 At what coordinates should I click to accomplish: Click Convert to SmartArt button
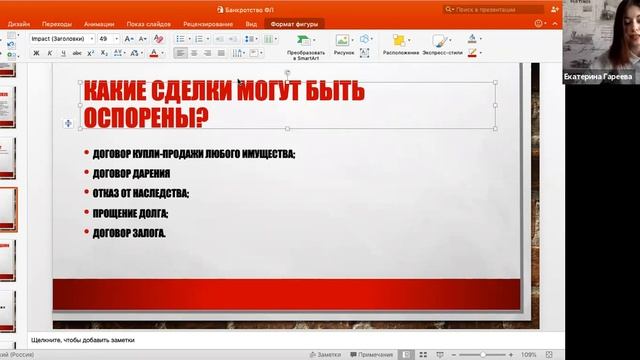(306, 47)
